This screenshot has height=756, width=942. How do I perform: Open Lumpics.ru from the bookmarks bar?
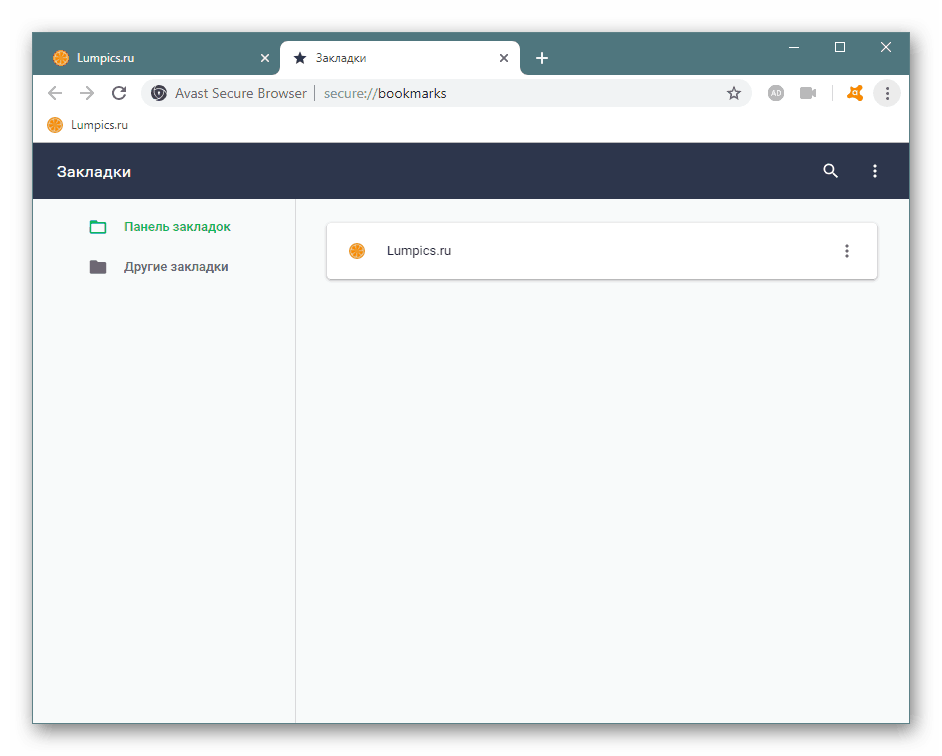88,125
